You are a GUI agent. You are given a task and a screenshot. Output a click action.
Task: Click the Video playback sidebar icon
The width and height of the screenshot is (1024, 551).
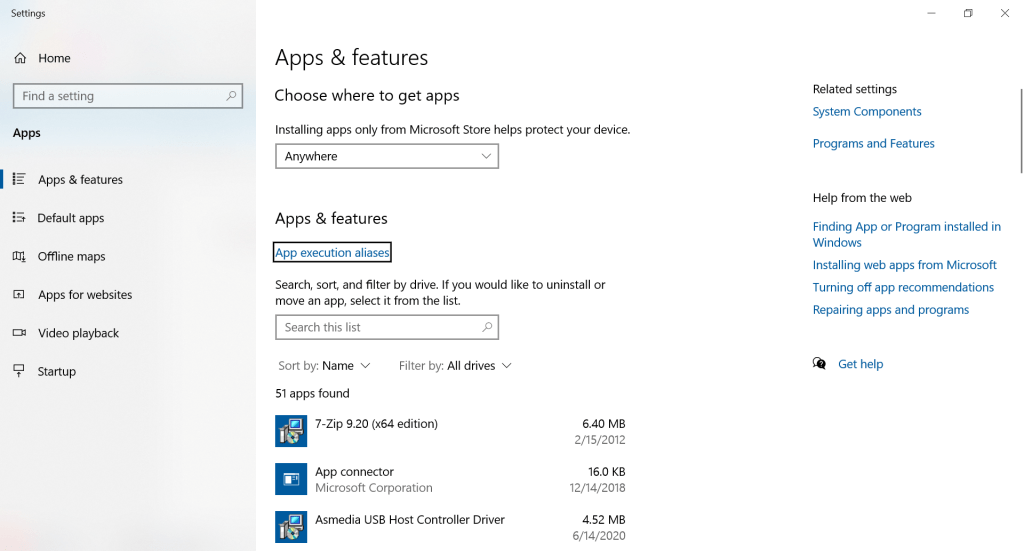point(19,333)
